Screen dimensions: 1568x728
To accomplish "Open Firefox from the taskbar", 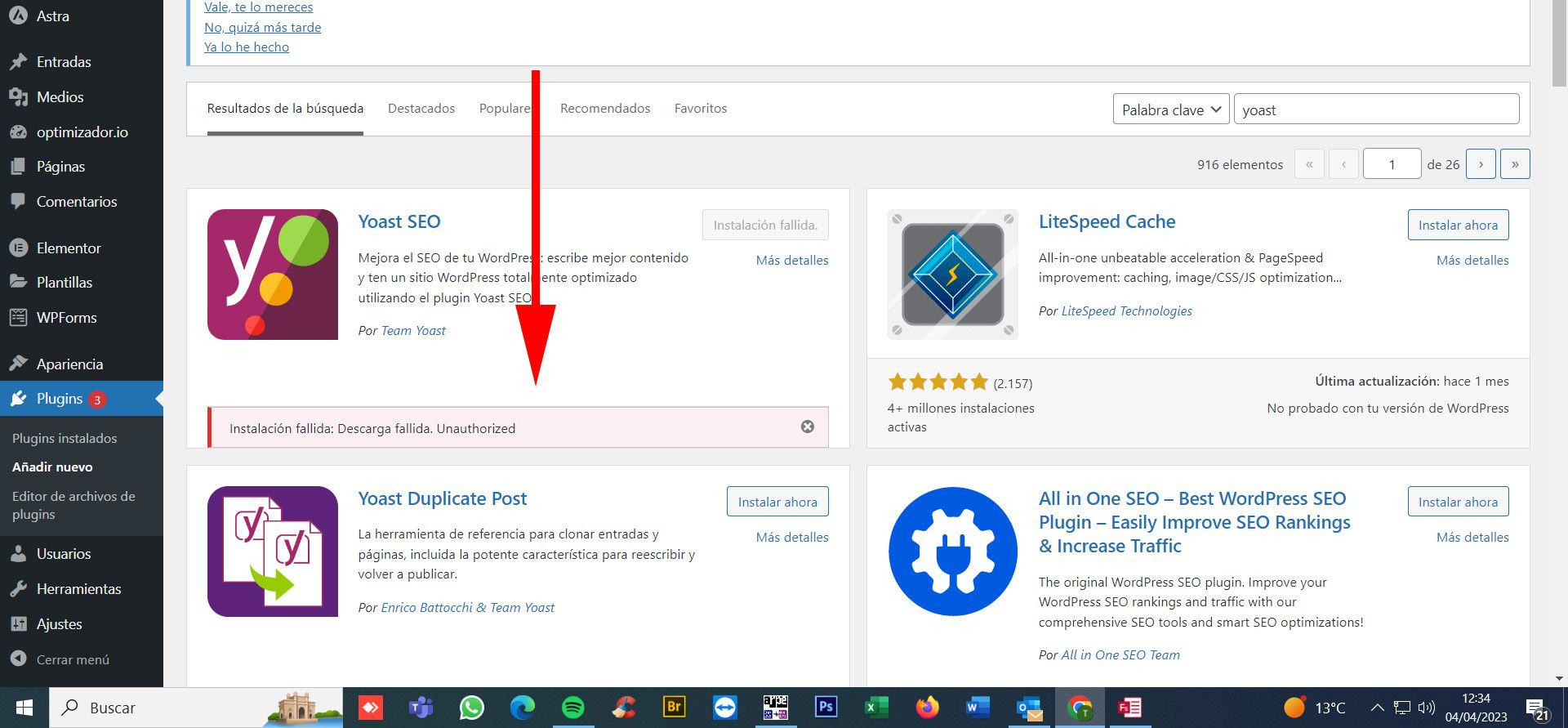I will (927, 708).
